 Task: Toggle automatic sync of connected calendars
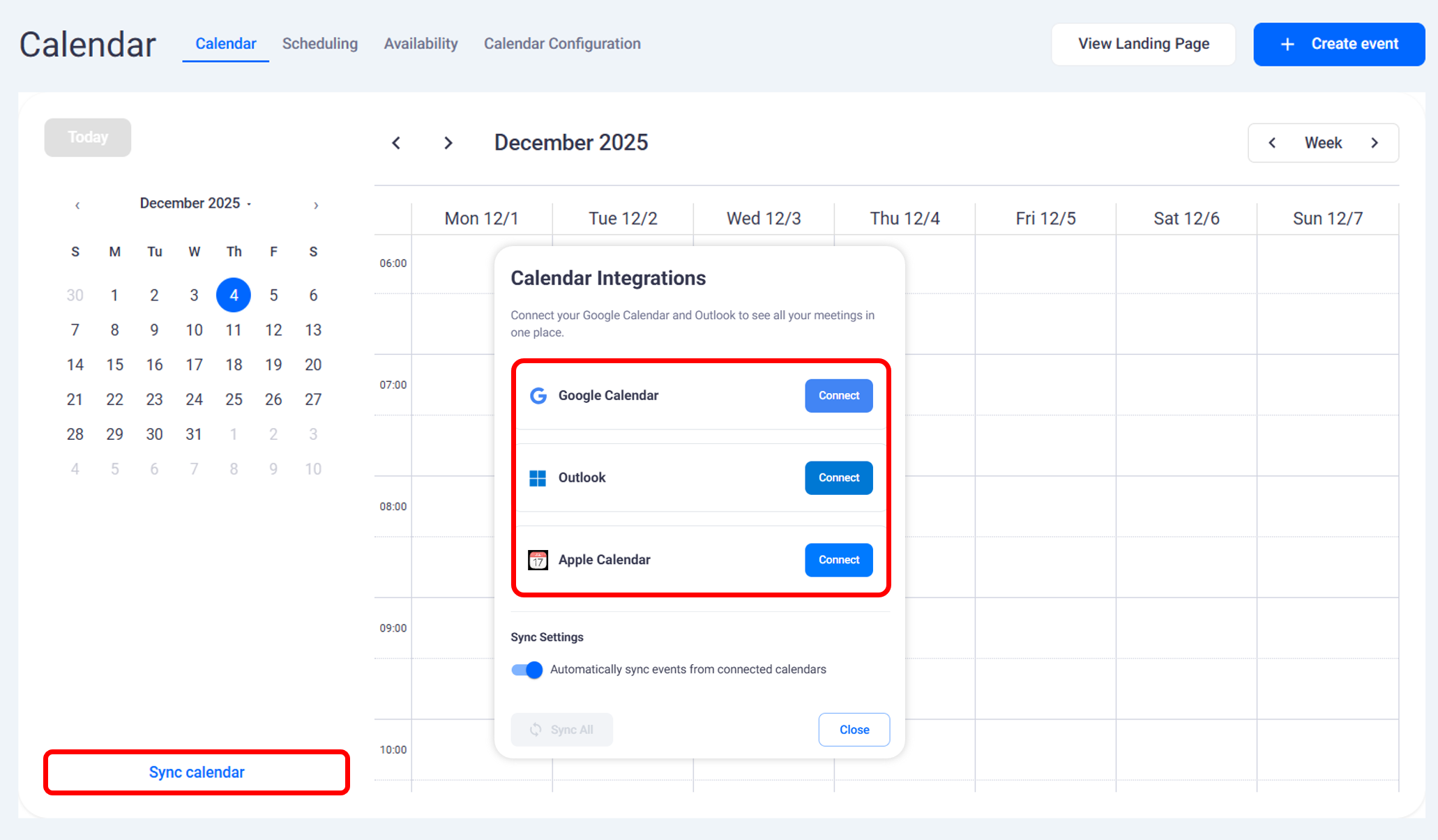(x=527, y=670)
